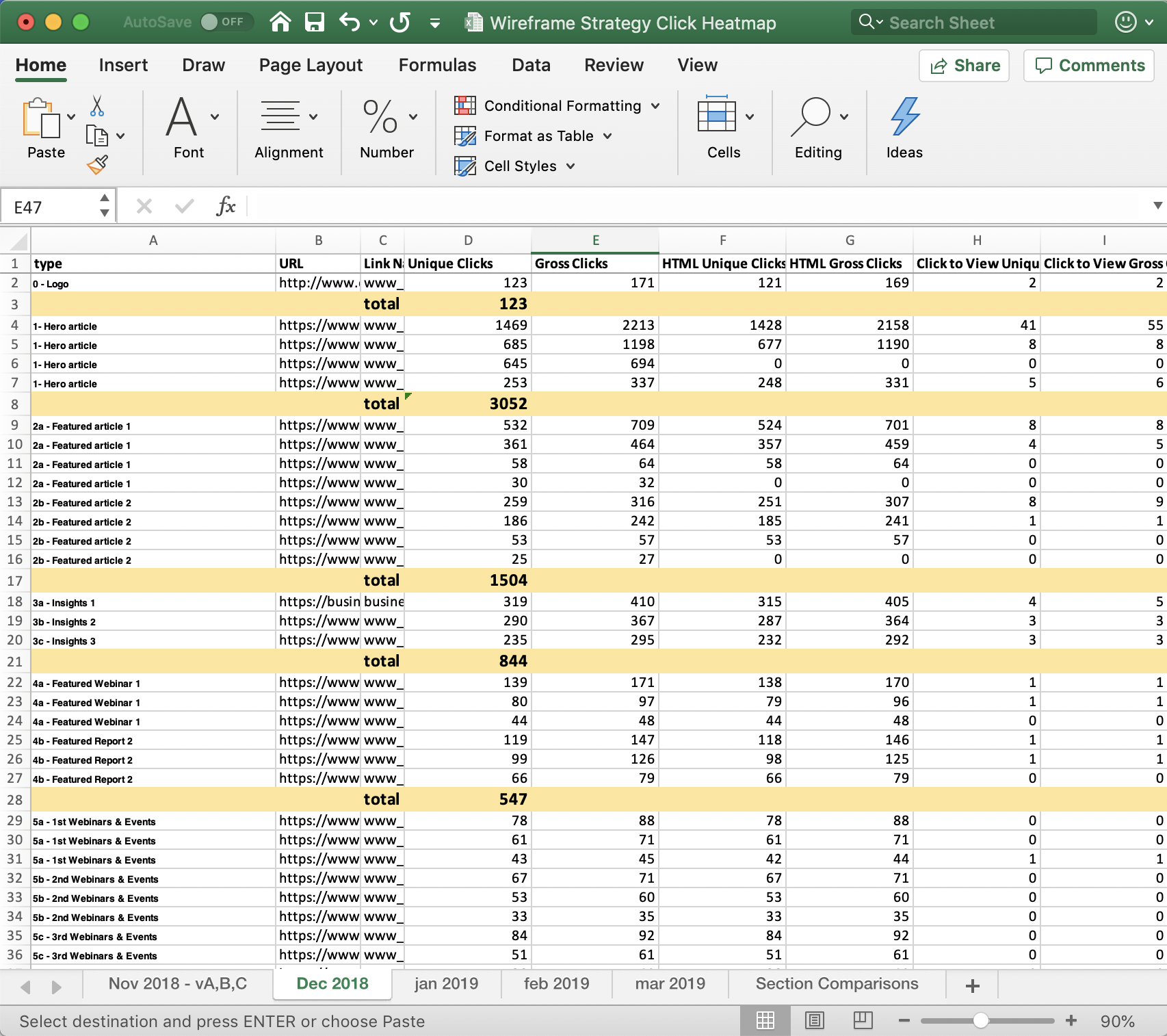This screenshot has width=1167, height=1036.
Task: Open the Editing magnifier group
Action: pos(818,128)
